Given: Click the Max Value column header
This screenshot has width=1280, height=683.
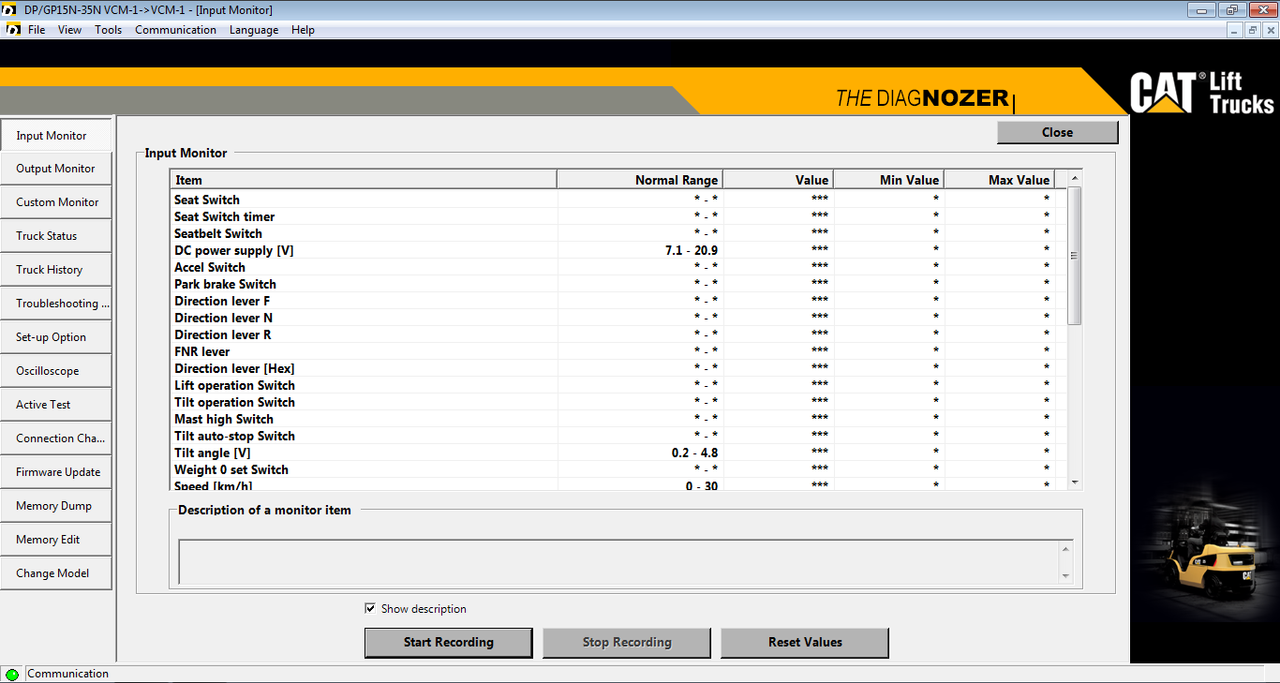Looking at the screenshot, I should point(999,180).
